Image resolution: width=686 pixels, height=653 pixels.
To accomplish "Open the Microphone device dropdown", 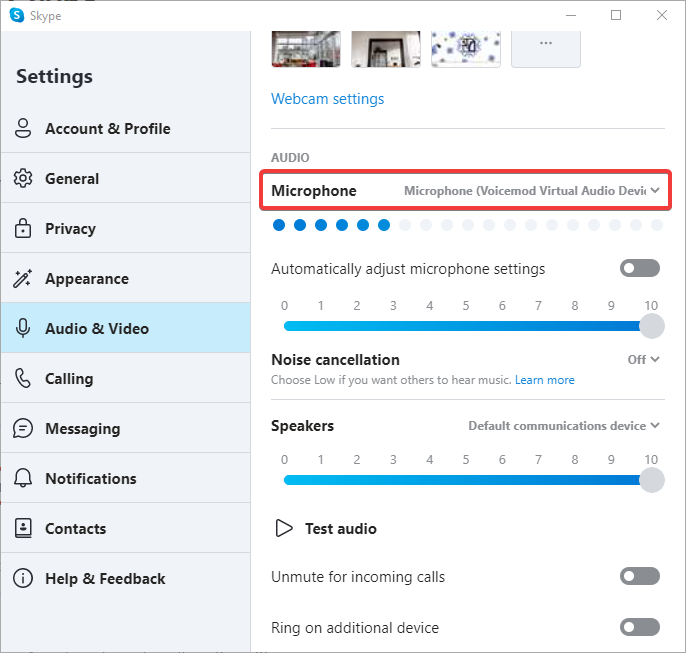I will (532, 191).
